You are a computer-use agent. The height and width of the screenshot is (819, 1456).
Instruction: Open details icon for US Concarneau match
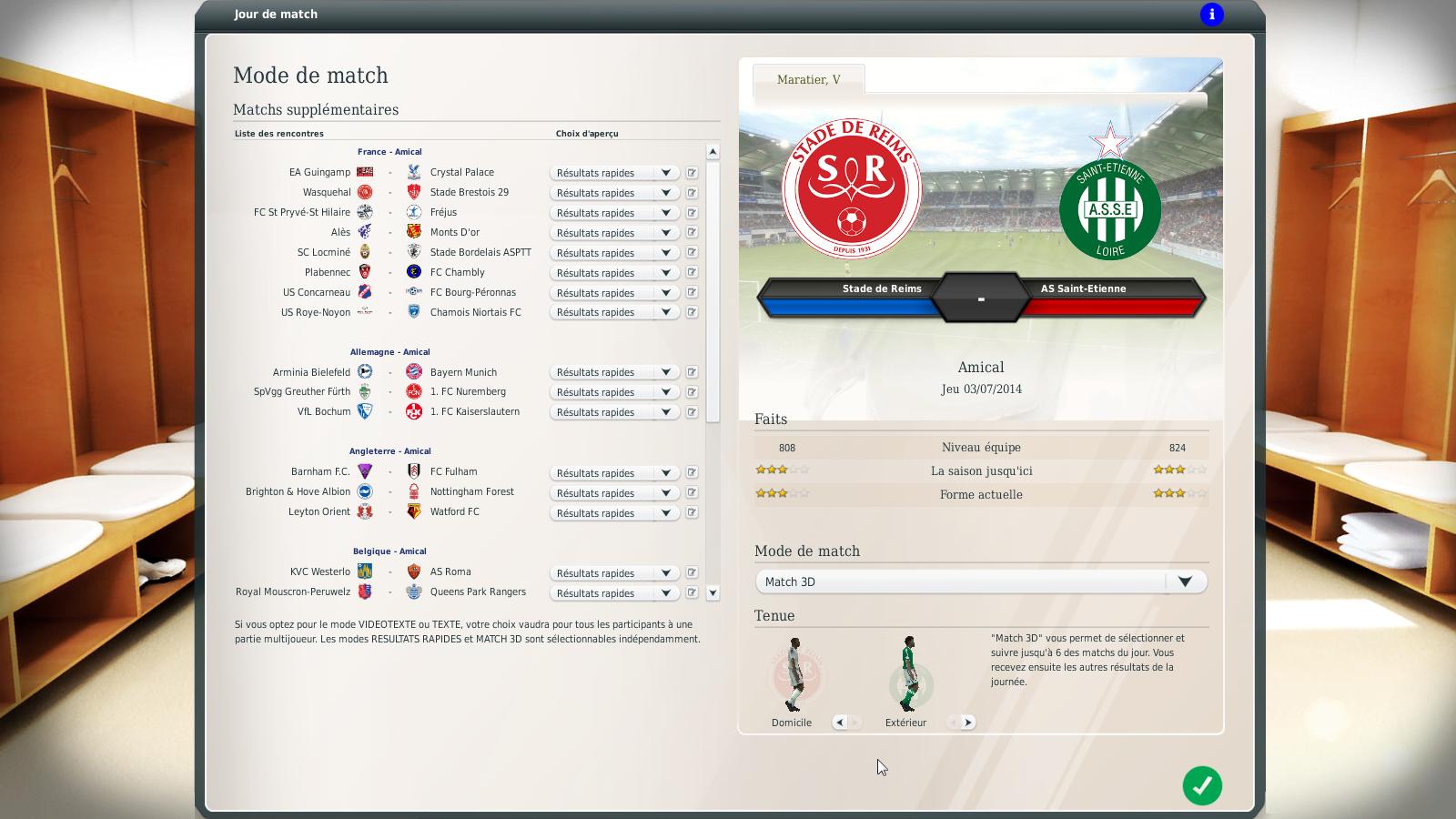pyautogui.click(x=692, y=293)
